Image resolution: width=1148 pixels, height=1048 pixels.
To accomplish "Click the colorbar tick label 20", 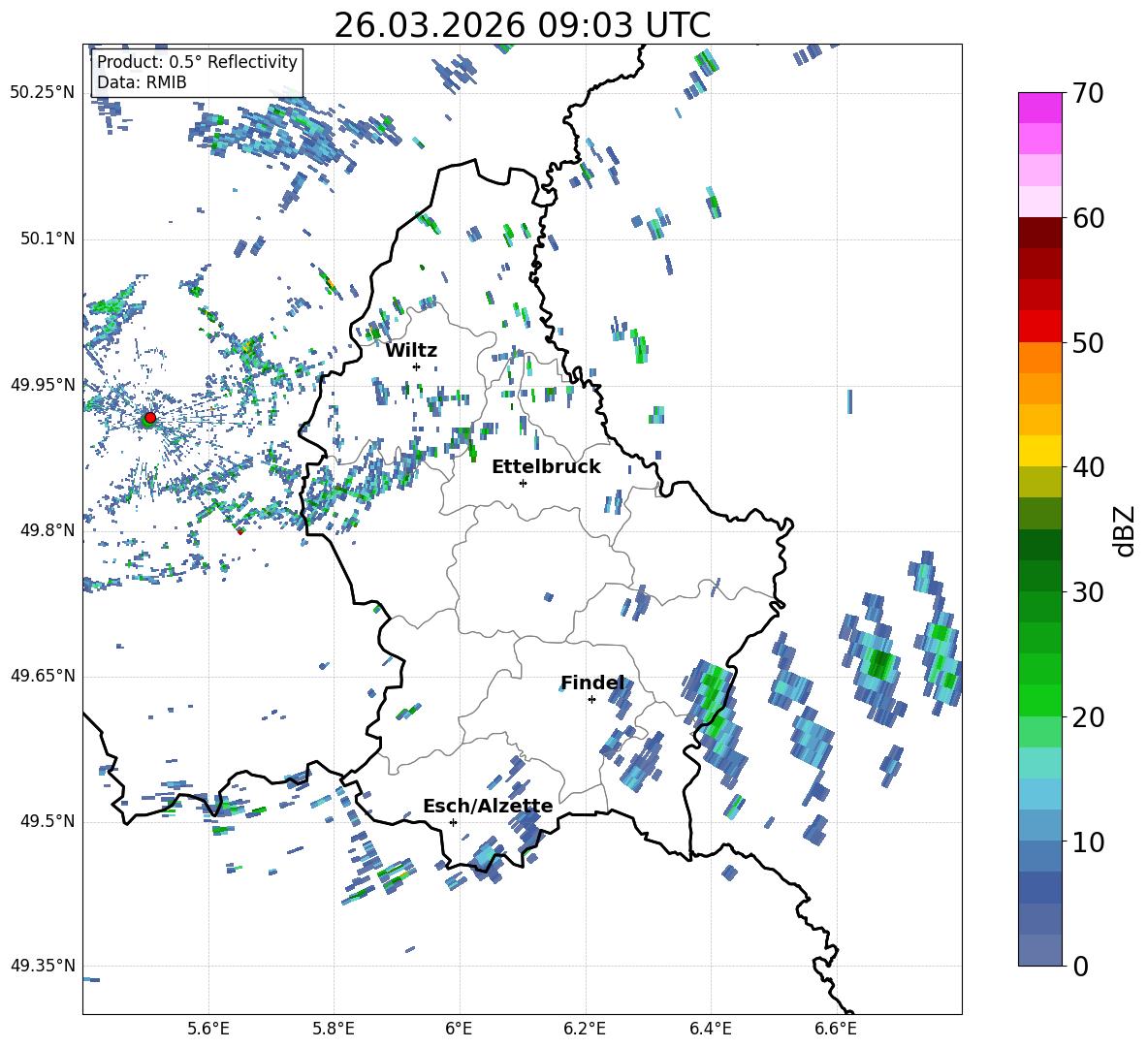I will click(1088, 717).
